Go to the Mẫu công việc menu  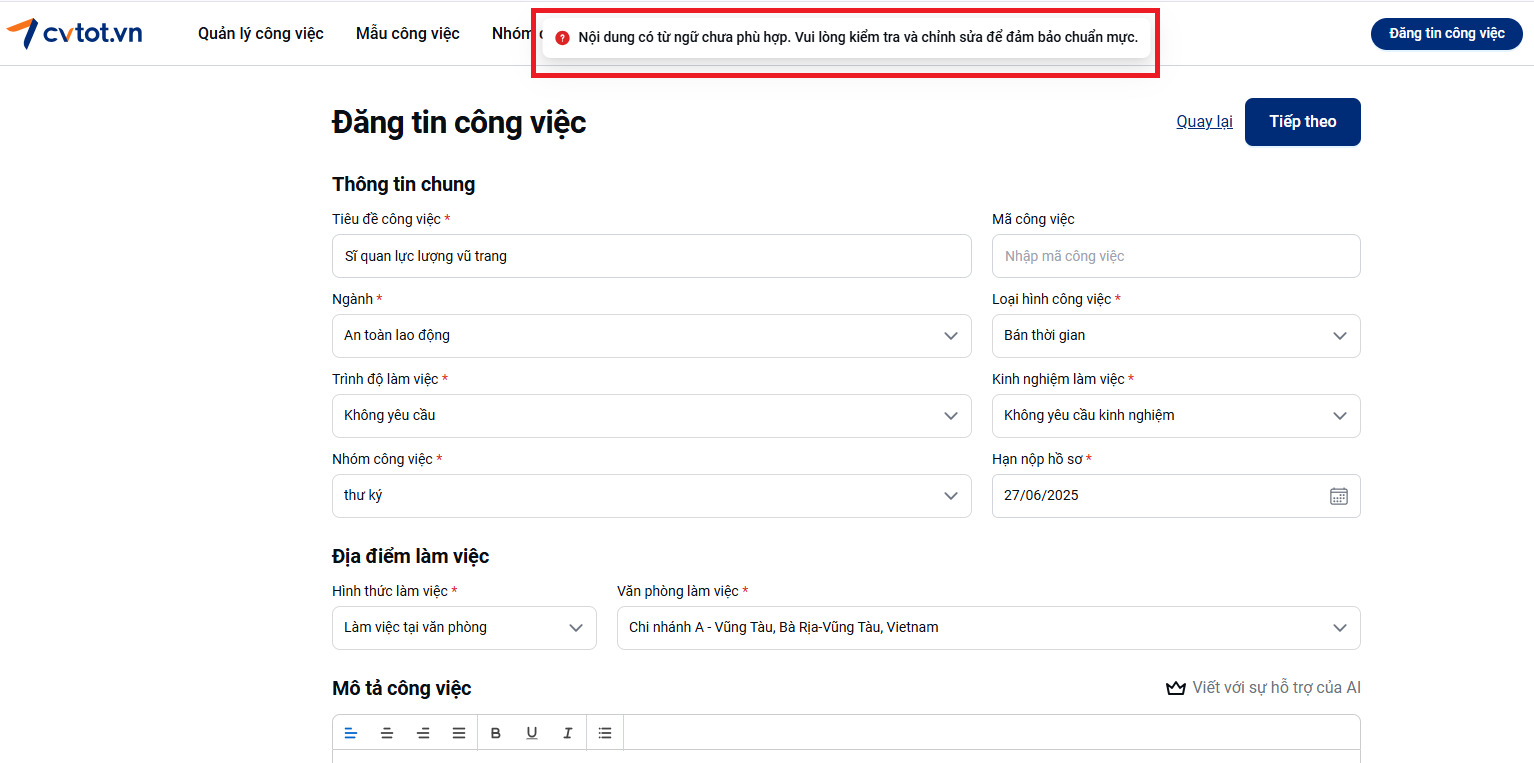pos(408,34)
